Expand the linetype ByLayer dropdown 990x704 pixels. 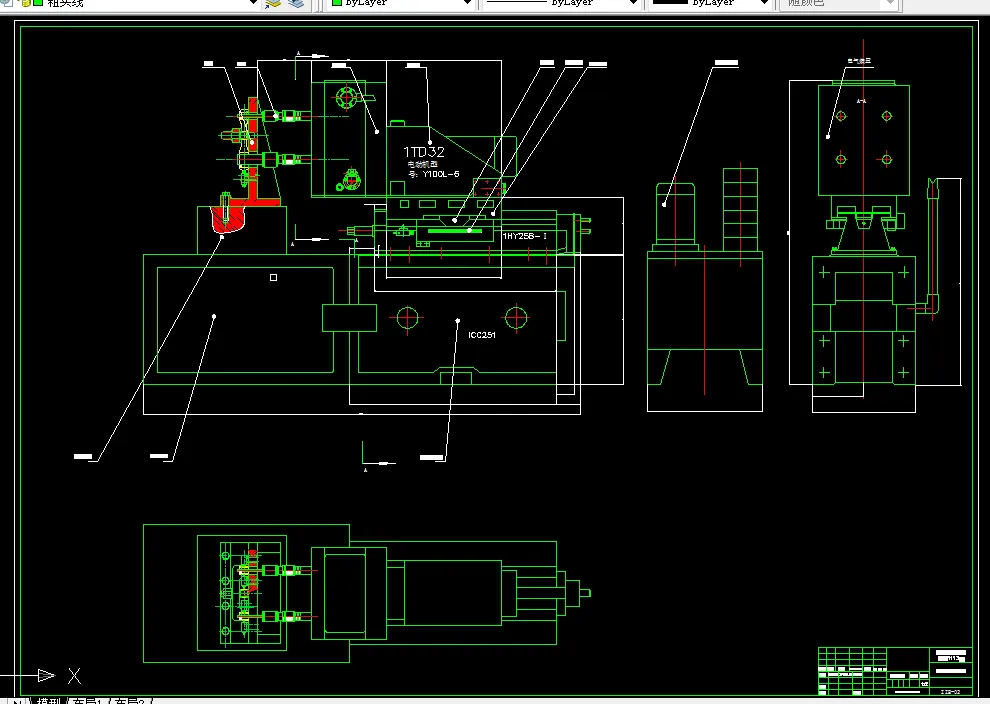(x=633, y=3)
